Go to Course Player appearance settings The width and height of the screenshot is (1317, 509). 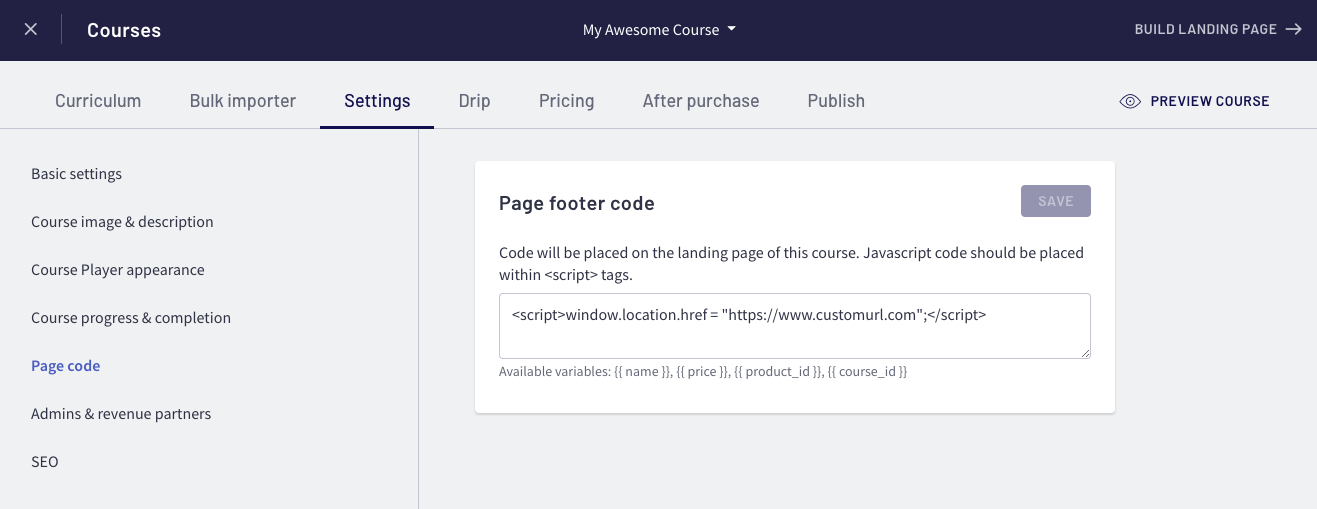(118, 270)
